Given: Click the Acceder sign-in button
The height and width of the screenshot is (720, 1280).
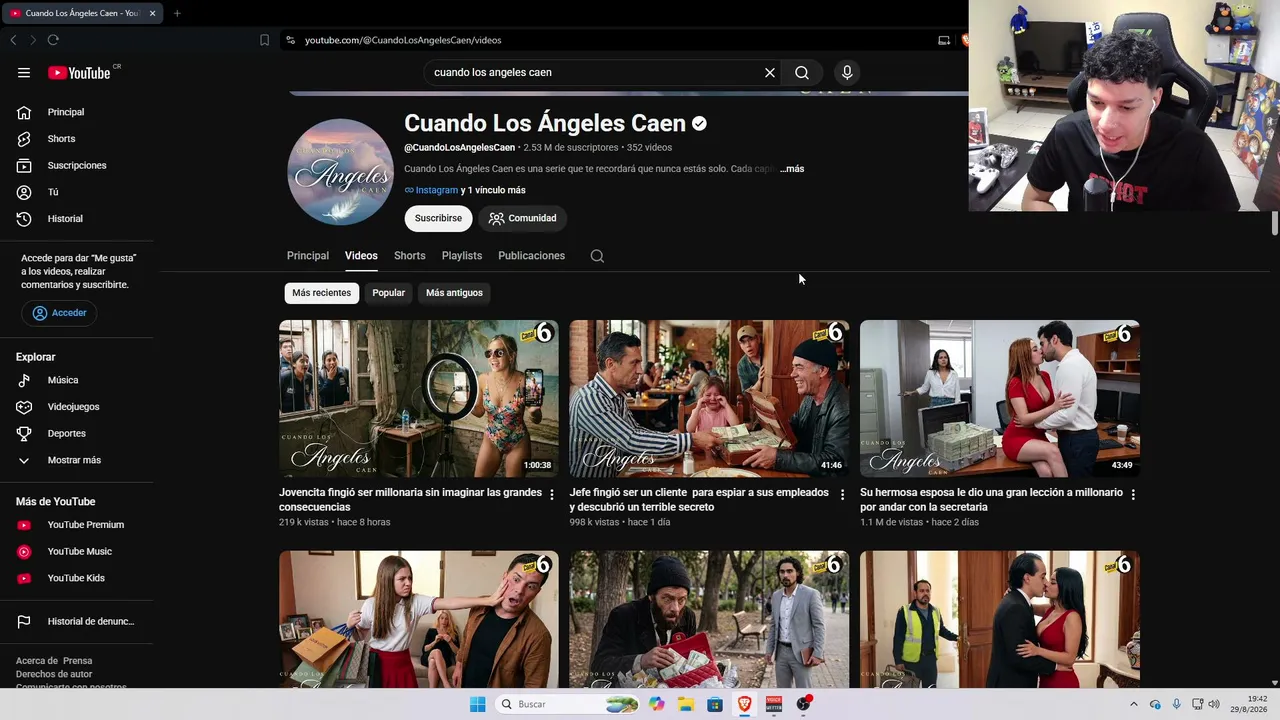Looking at the screenshot, I should (59, 313).
